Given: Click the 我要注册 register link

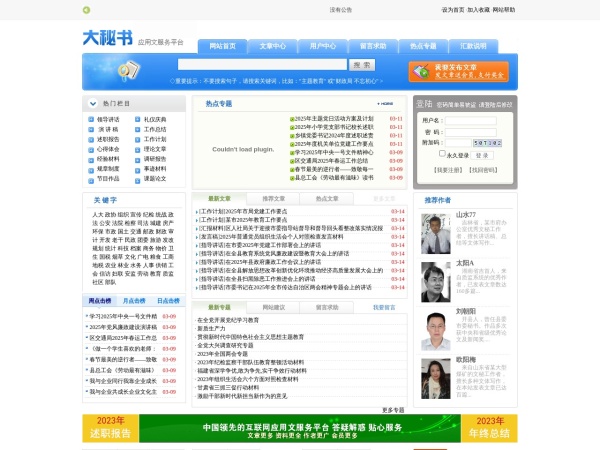Looking at the screenshot, I should [x=447, y=170].
